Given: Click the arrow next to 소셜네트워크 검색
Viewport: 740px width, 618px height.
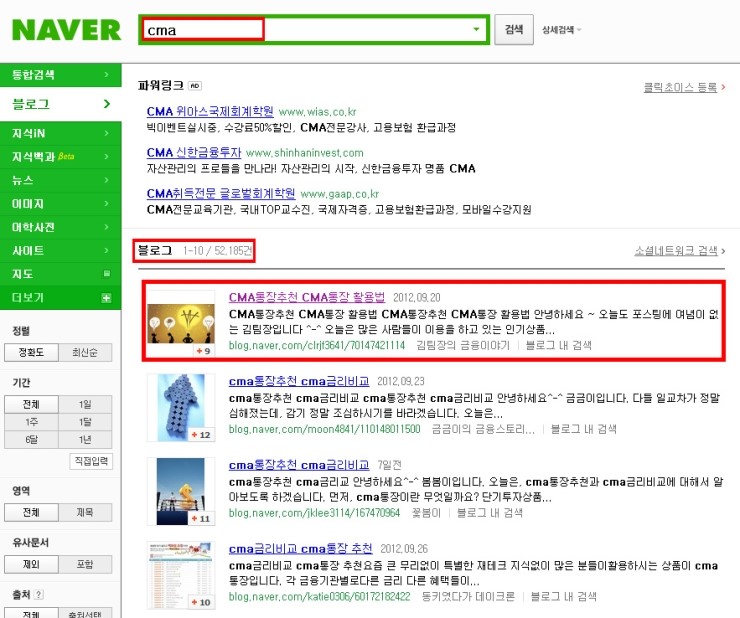Looking at the screenshot, I should point(723,251).
